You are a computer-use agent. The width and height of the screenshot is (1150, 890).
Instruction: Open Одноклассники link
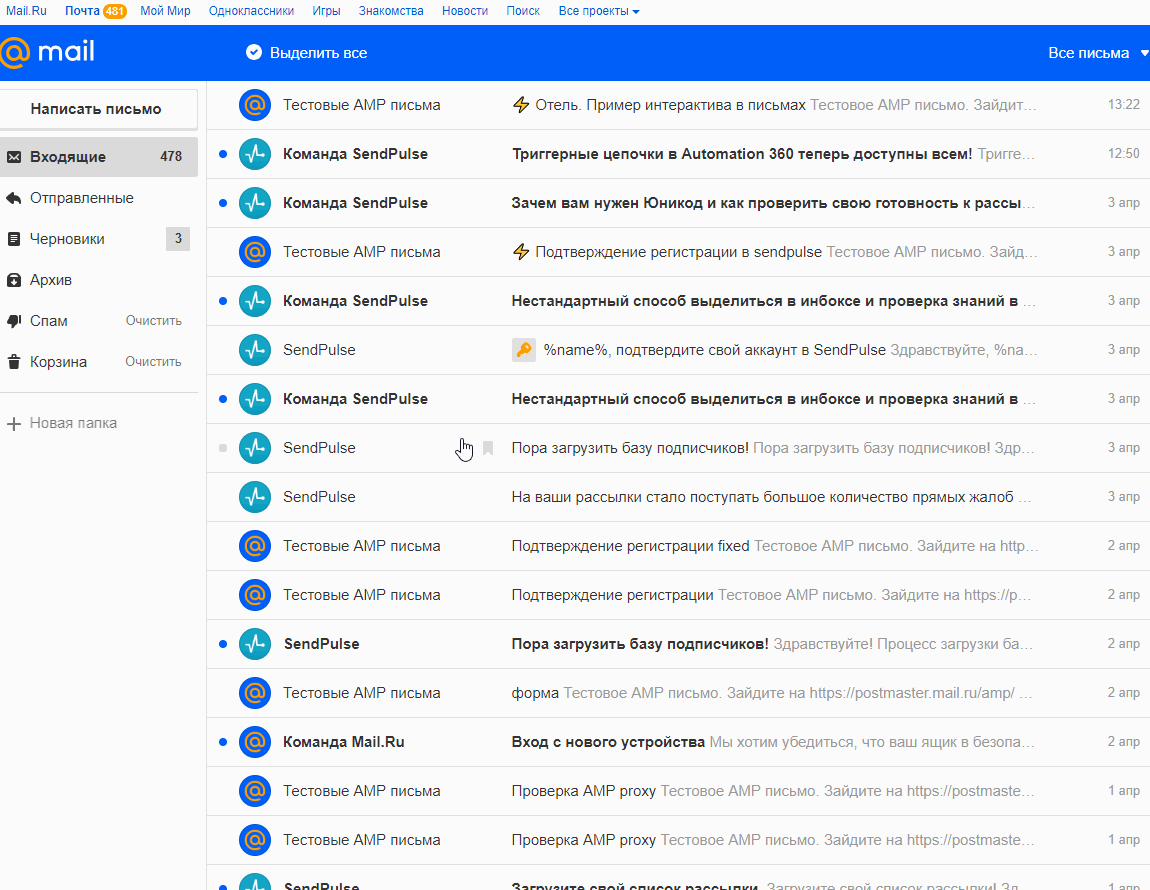tap(251, 11)
